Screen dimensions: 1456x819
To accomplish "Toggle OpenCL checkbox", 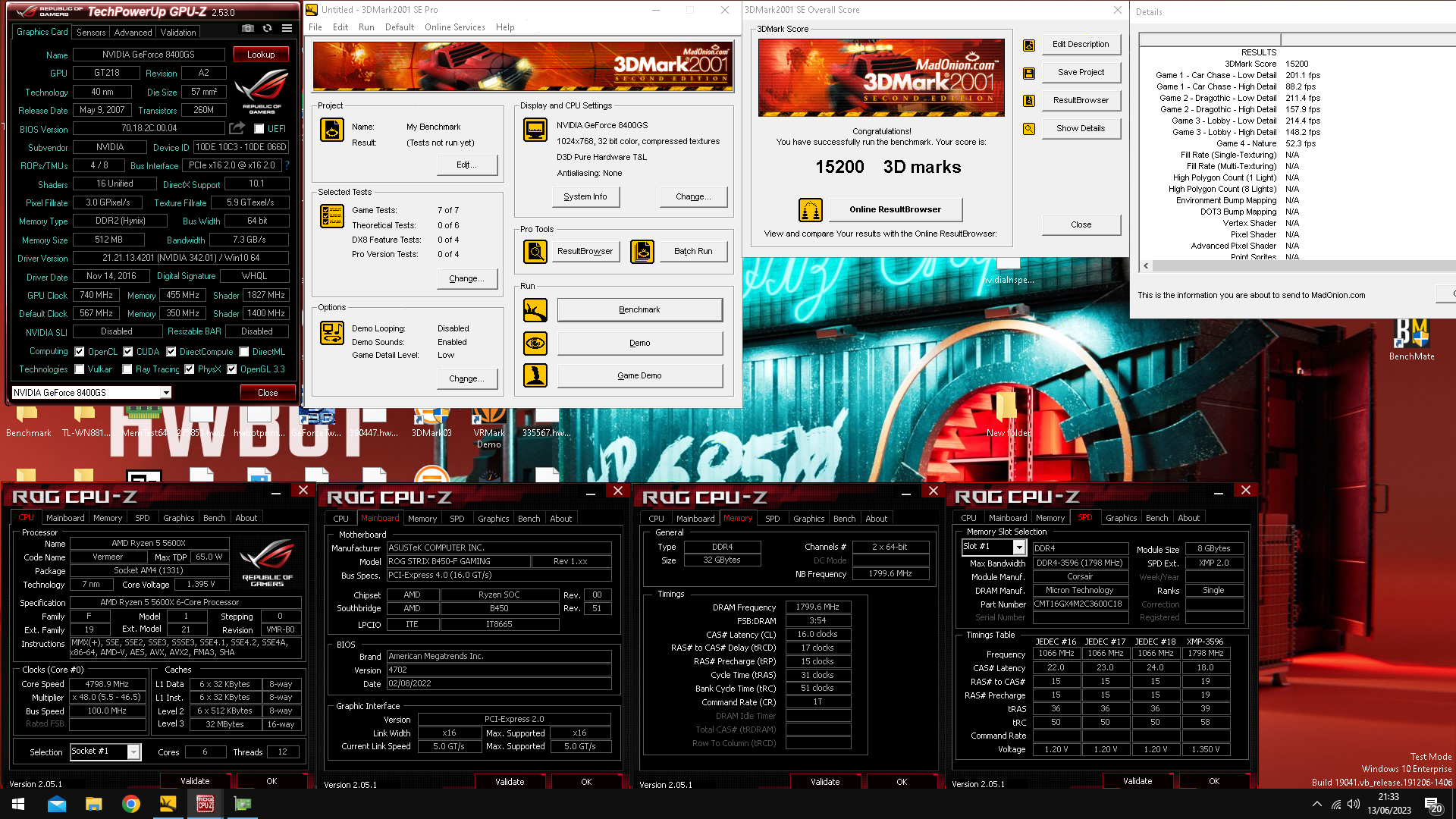I will pyautogui.click(x=79, y=351).
